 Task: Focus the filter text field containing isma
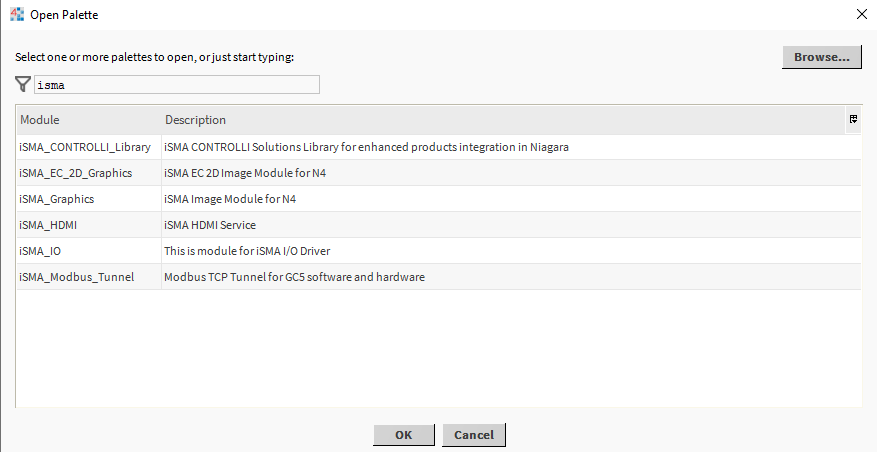[177, 85]
